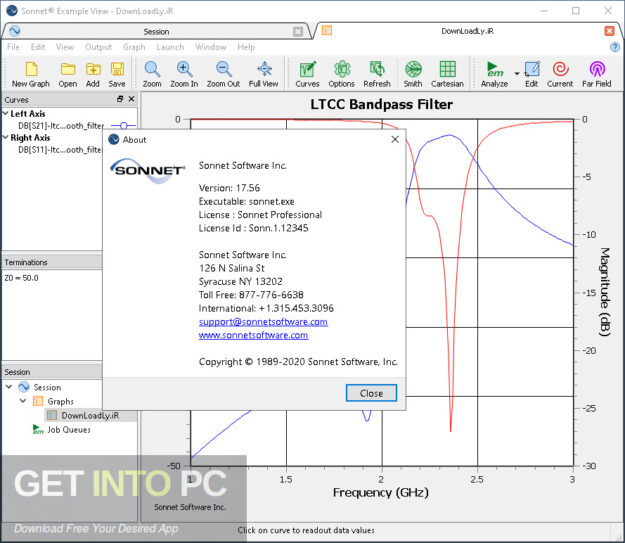Open the Curves editor icon
The width and height of the screenshot is (625, 543).
(307, 74)
